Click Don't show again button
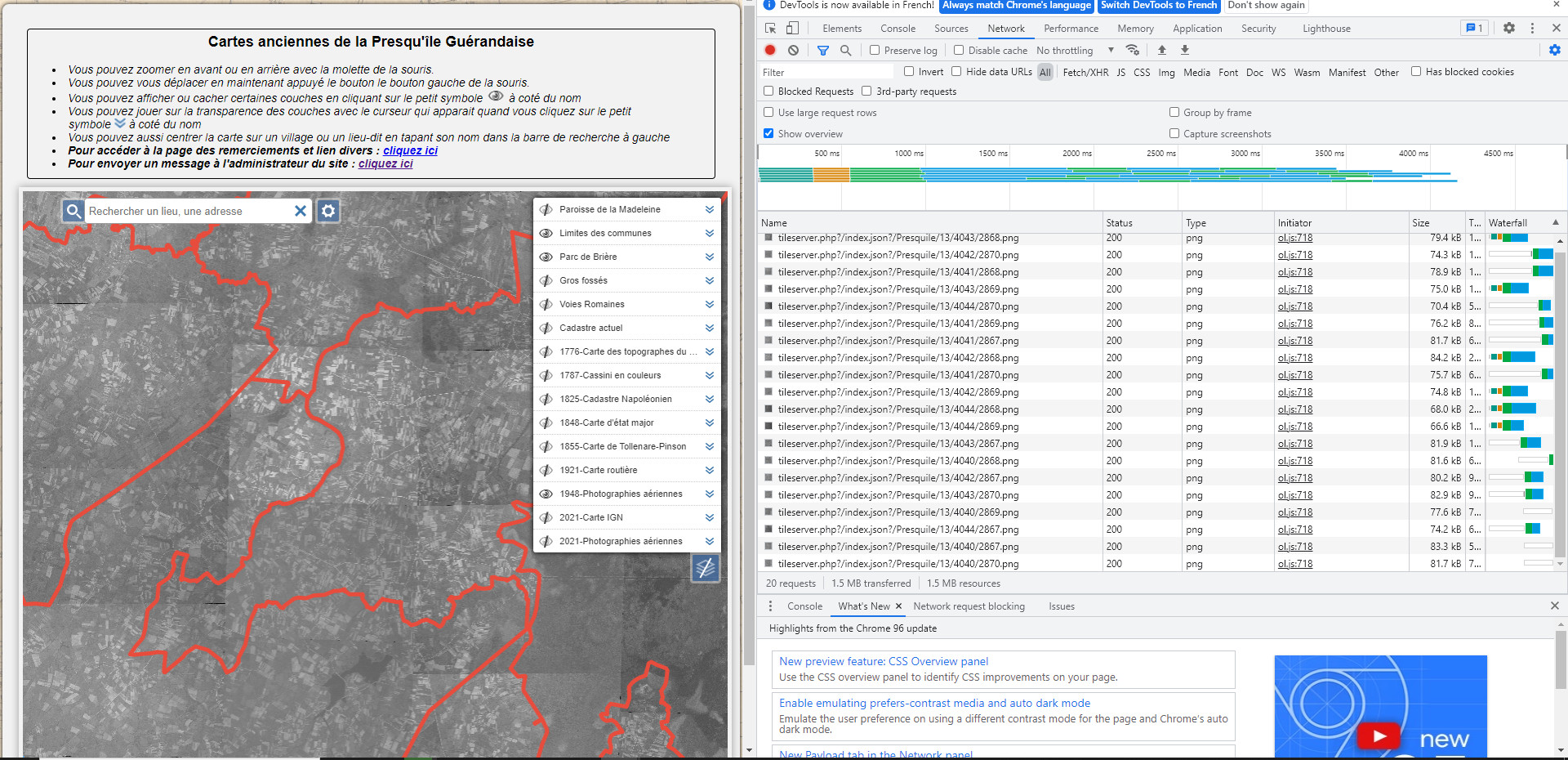The height and width of the screenshot is (760, 1568). coord(1266,5)
